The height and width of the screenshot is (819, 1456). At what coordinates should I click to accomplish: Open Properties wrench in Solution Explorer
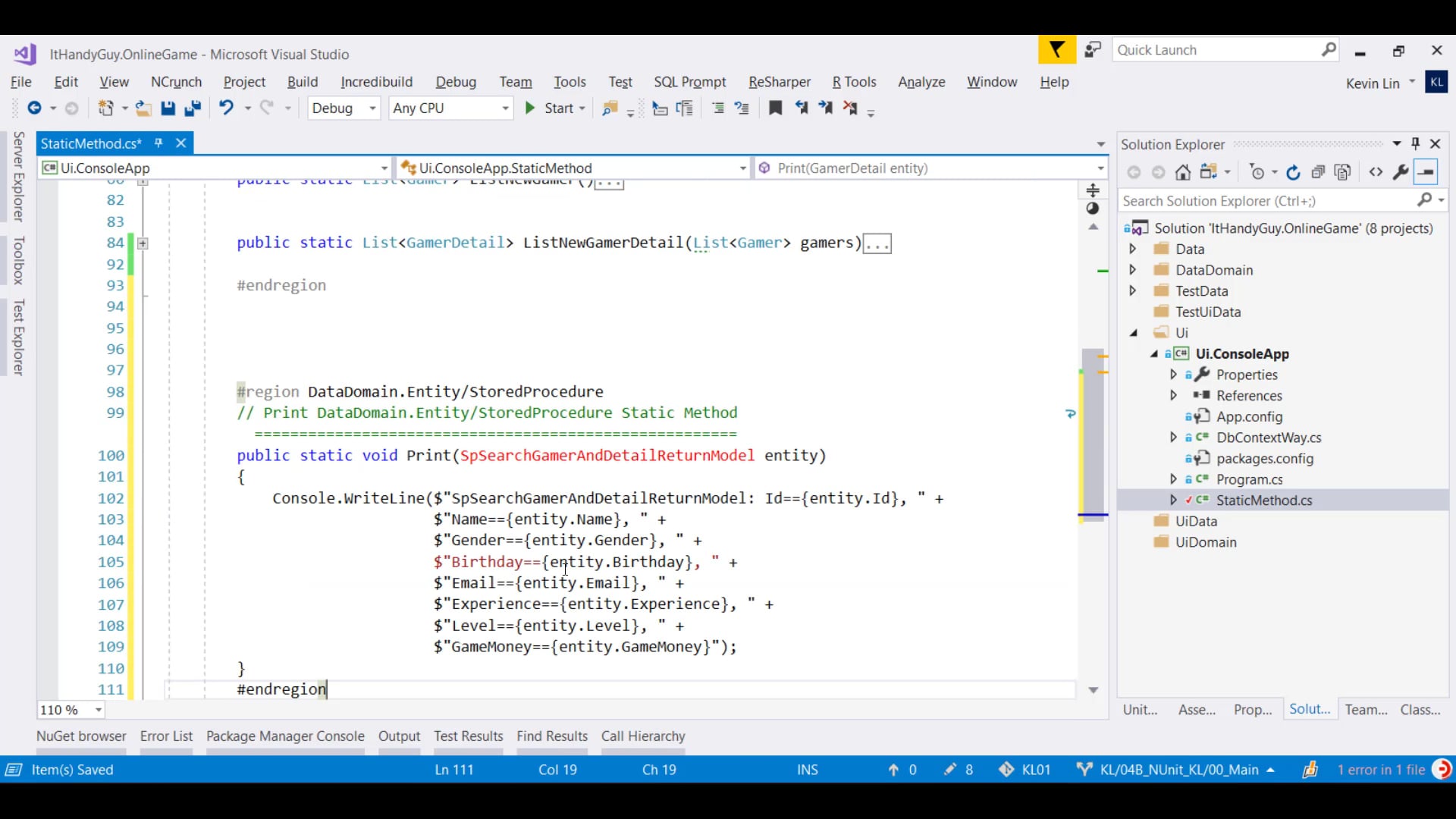[1401, 173]
